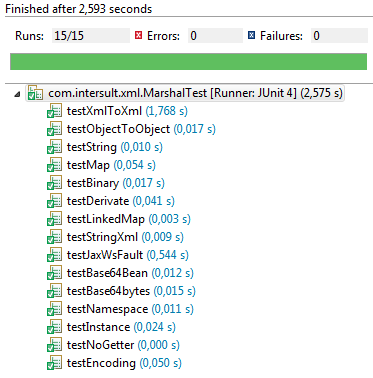Click the testBinary passed-test icon
This screenshot has height=378, width=373.
pyautogui.click(x=54, y=183)
